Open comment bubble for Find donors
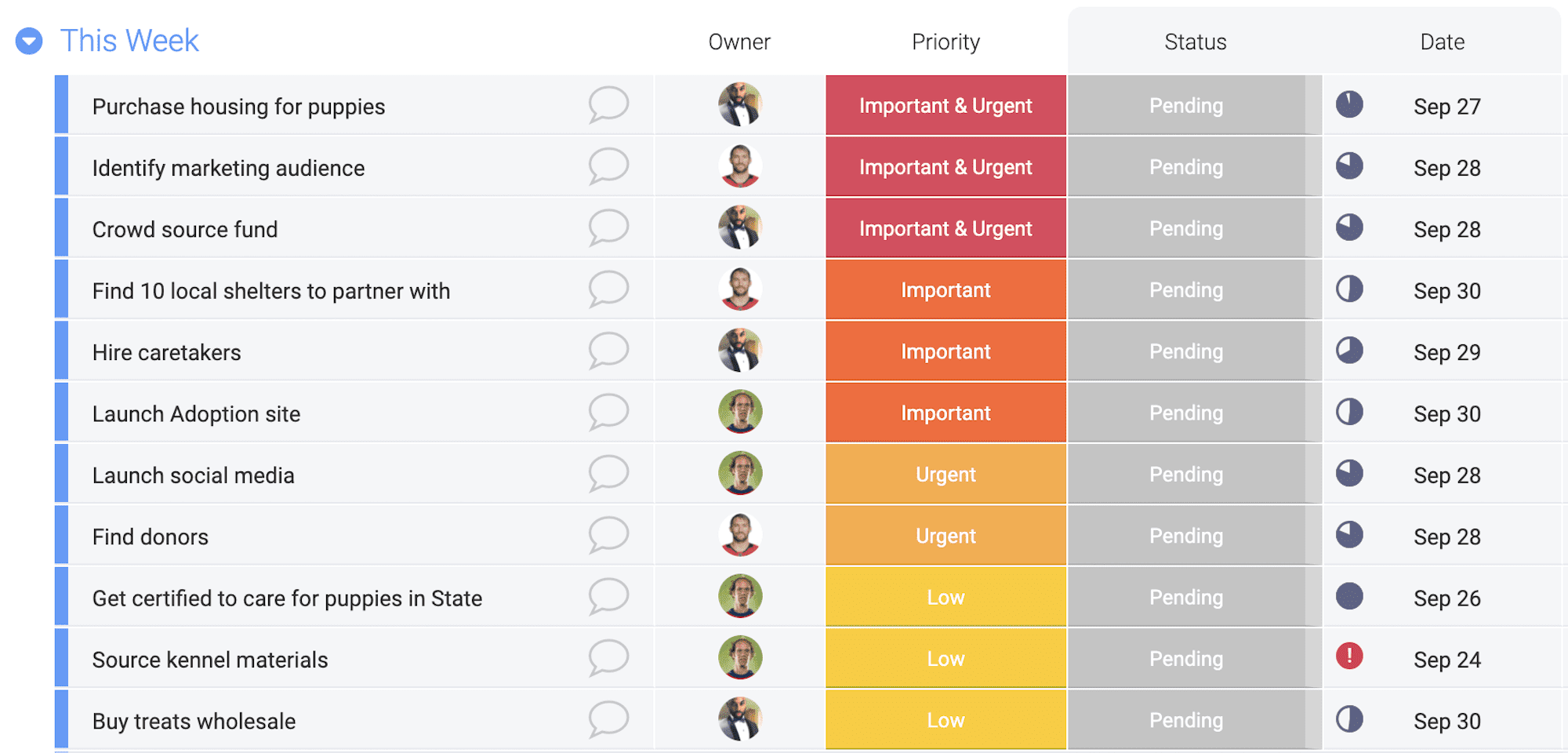Screen dimensions: 1568x753 point(608,535)
